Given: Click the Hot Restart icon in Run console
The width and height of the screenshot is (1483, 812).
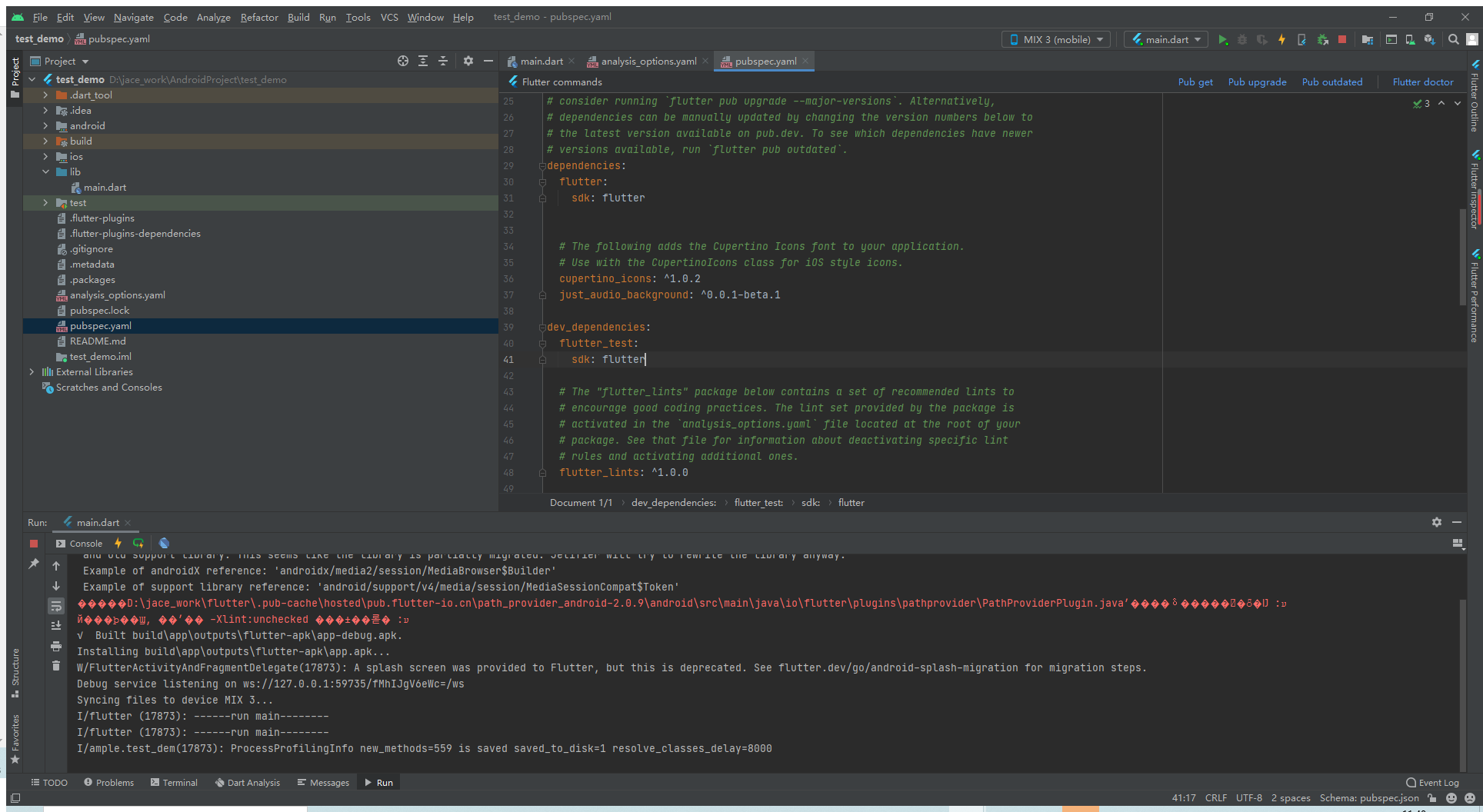Looking at the screenshot, I should point(138,543).
